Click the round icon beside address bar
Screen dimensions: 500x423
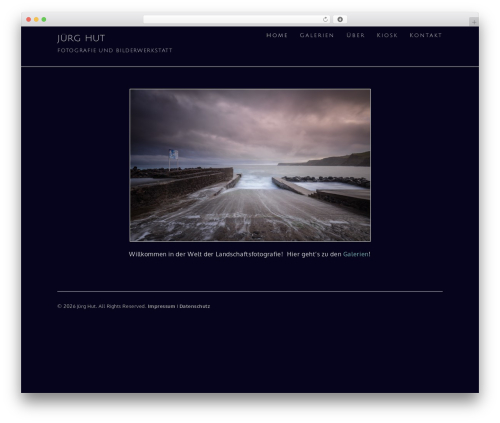point(340,20)
